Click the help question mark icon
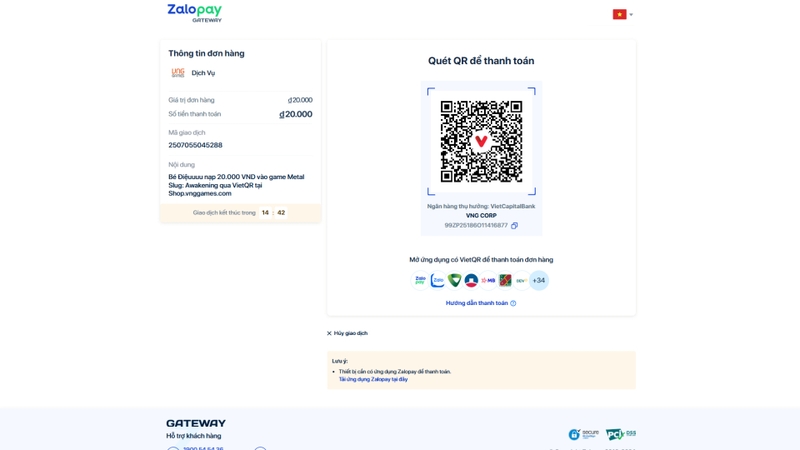Viewport: 800px width, 450px height. (x=513, y=303)
